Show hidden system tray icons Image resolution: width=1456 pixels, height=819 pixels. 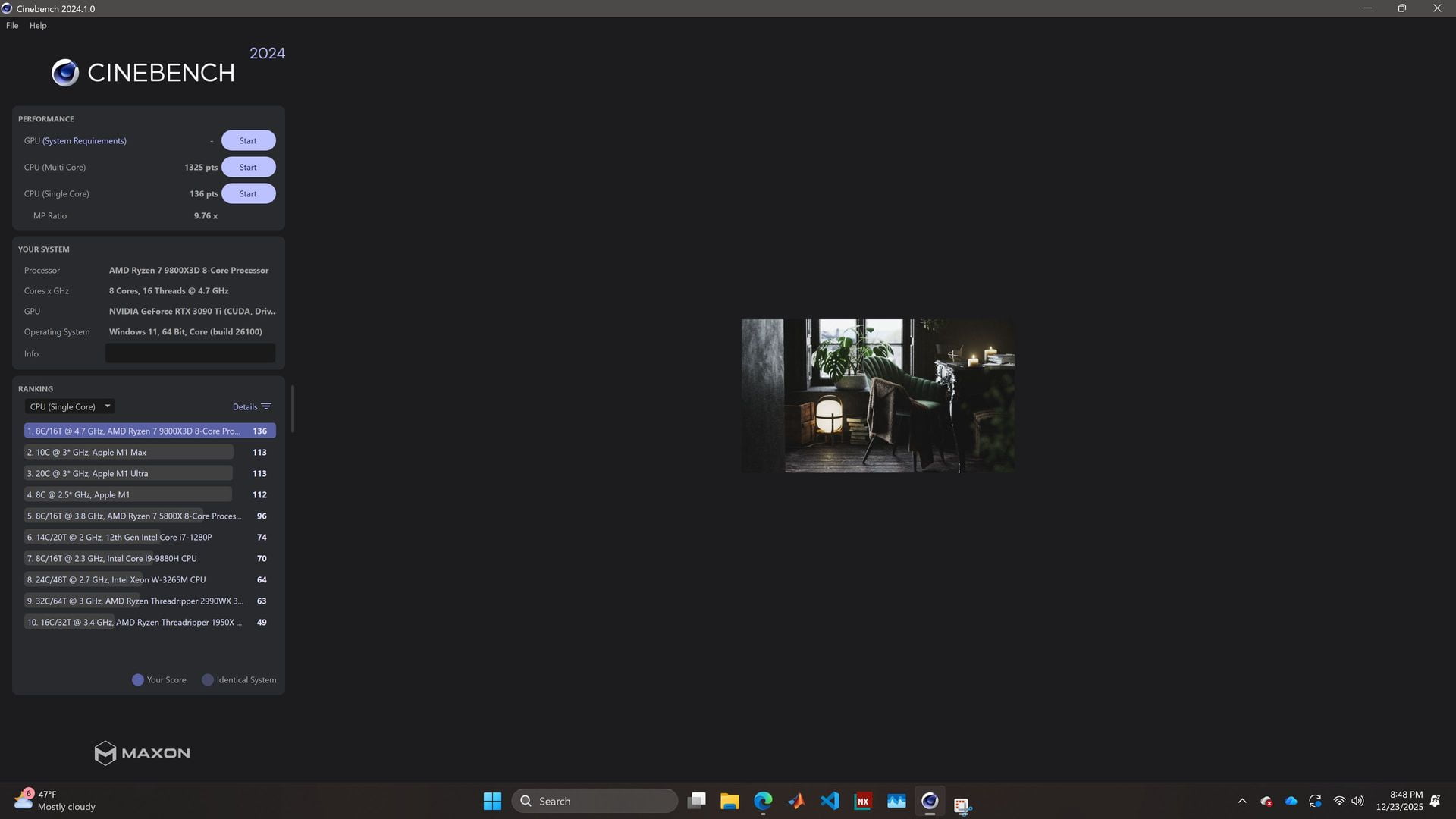[1242, 801]
